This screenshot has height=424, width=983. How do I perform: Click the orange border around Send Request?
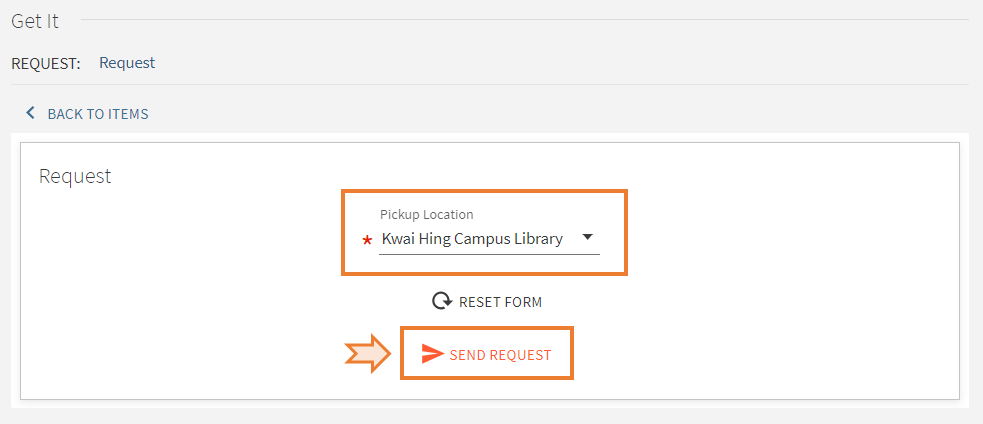click(x=487, y=328)
